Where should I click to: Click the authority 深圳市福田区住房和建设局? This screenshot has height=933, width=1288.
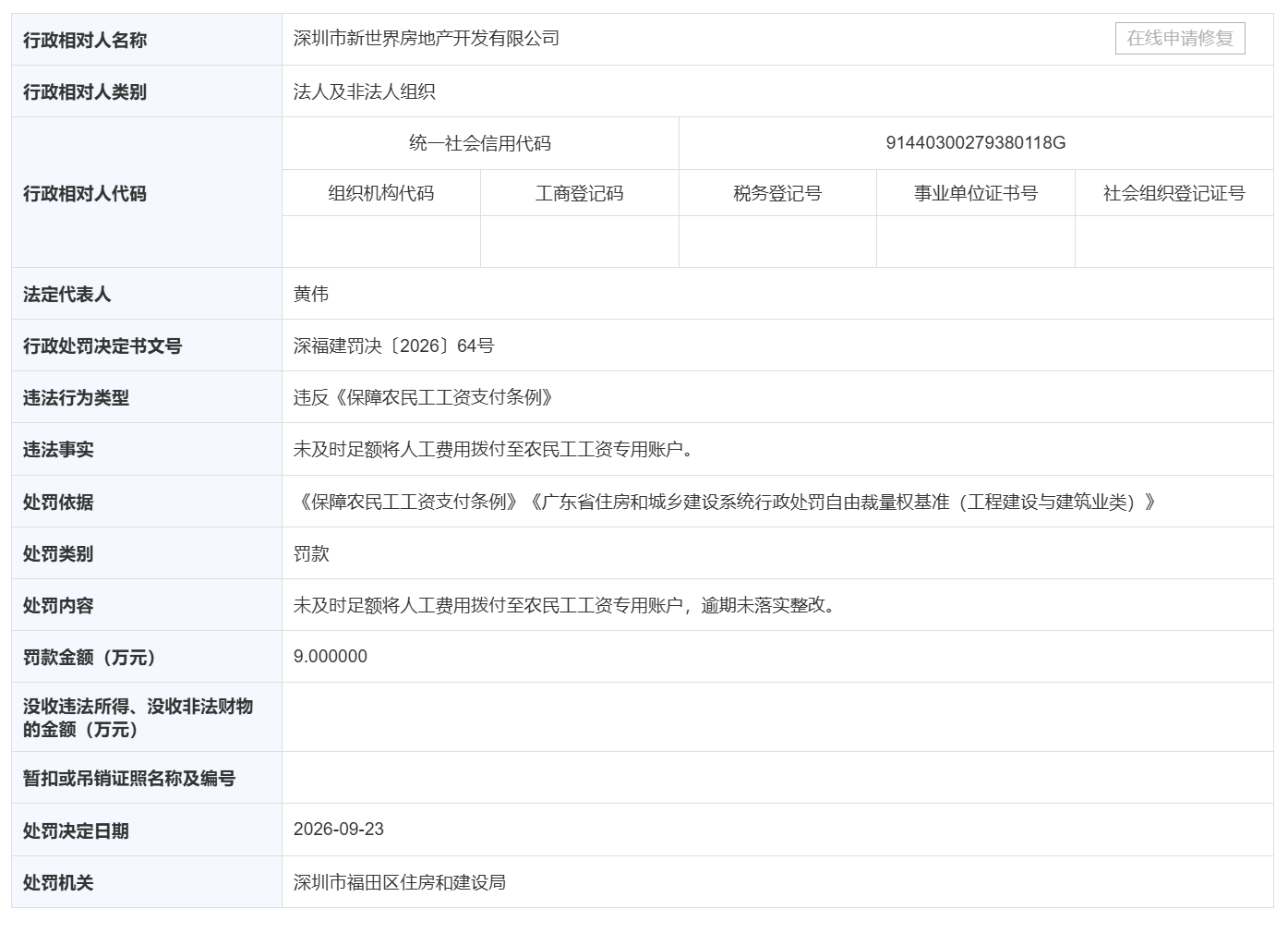(400, 883)
